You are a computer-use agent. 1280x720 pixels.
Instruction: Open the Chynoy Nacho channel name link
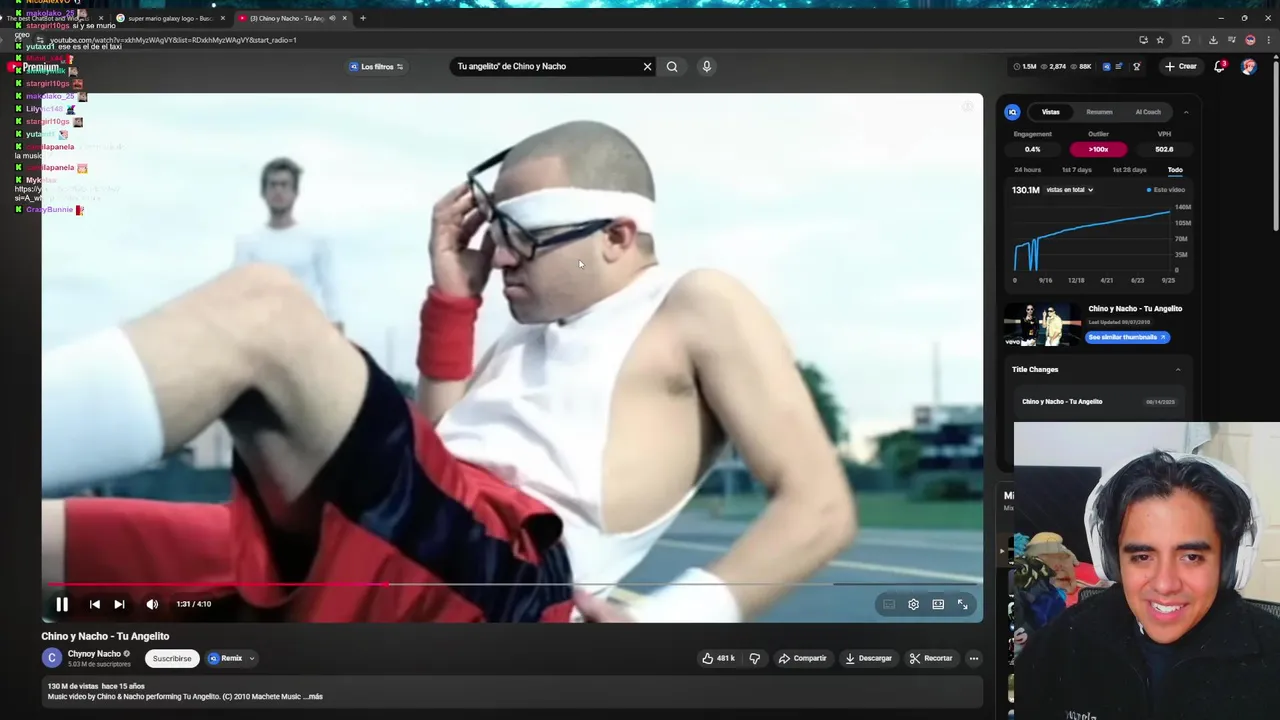click(94, 654)
